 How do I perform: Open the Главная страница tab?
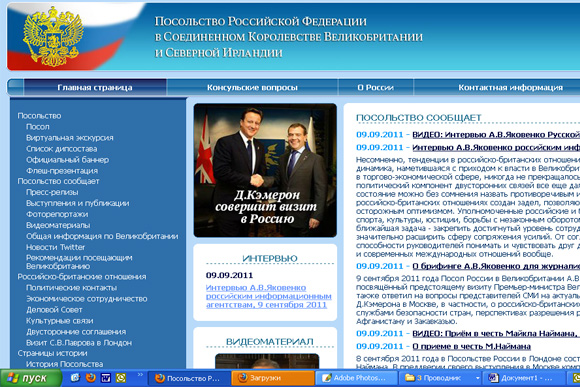95,88
